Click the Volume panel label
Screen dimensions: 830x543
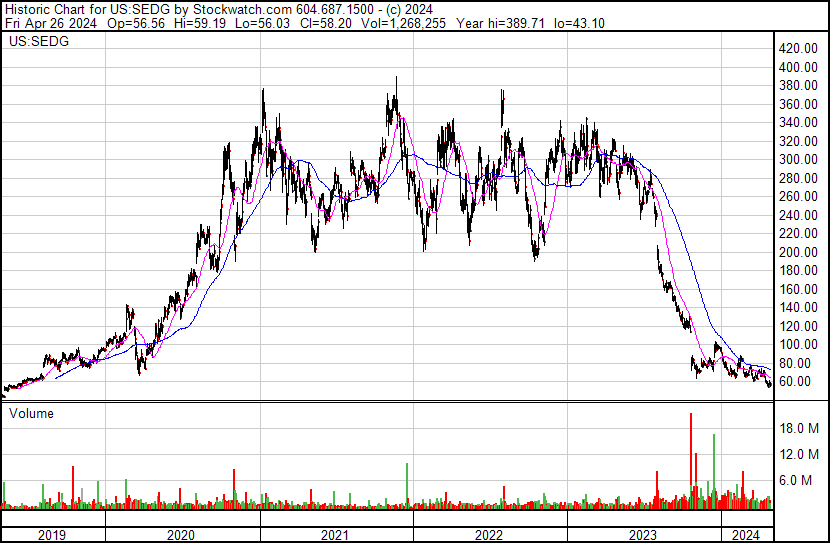click(x=30, y=413)
